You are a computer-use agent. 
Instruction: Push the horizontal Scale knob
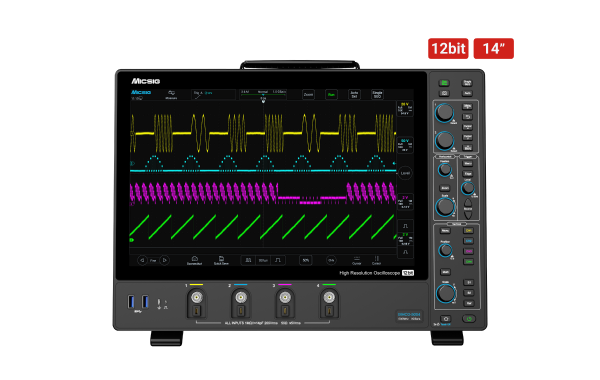[445, 207]
